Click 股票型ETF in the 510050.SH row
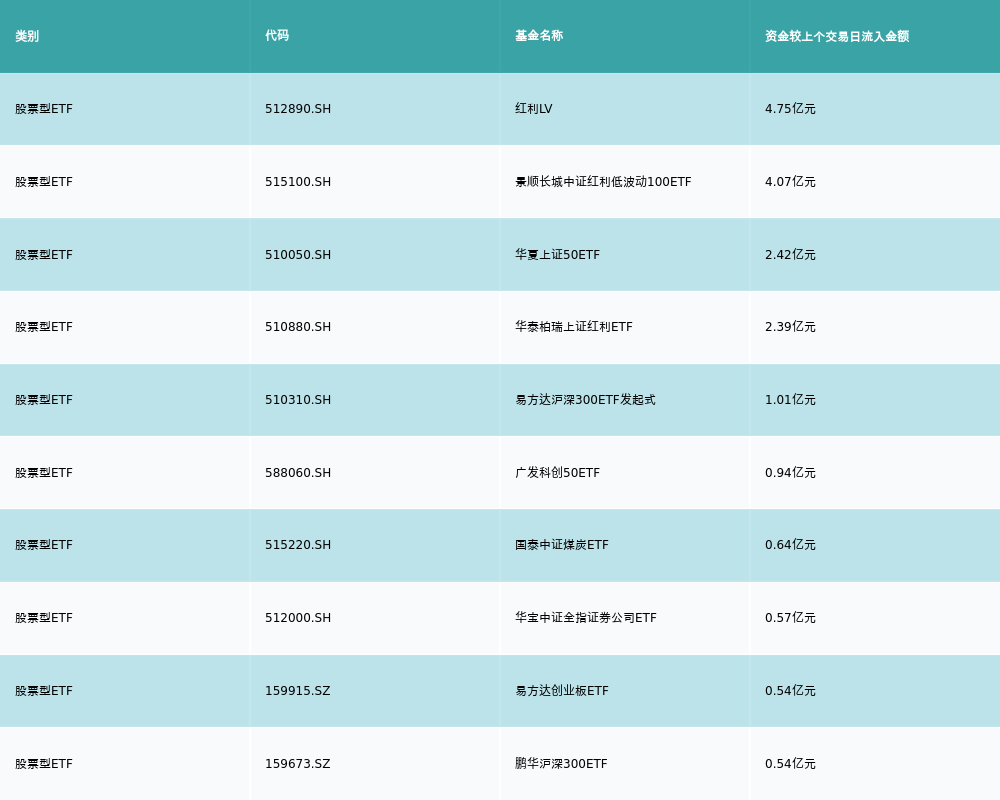This screenshot has height=800, width=1000. pos(44,255)
